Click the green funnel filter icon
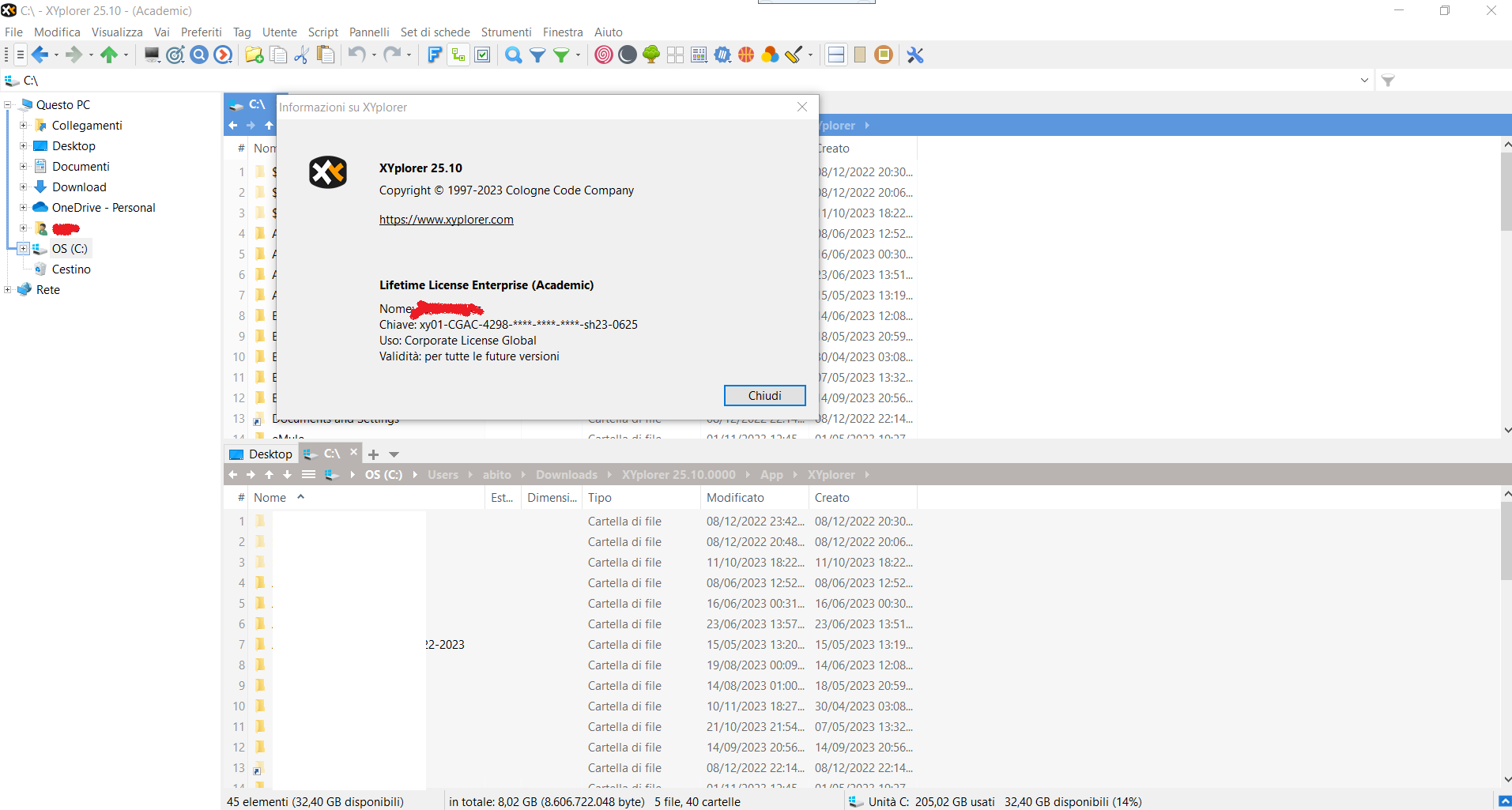The image size is (1512, 810). 561,55
